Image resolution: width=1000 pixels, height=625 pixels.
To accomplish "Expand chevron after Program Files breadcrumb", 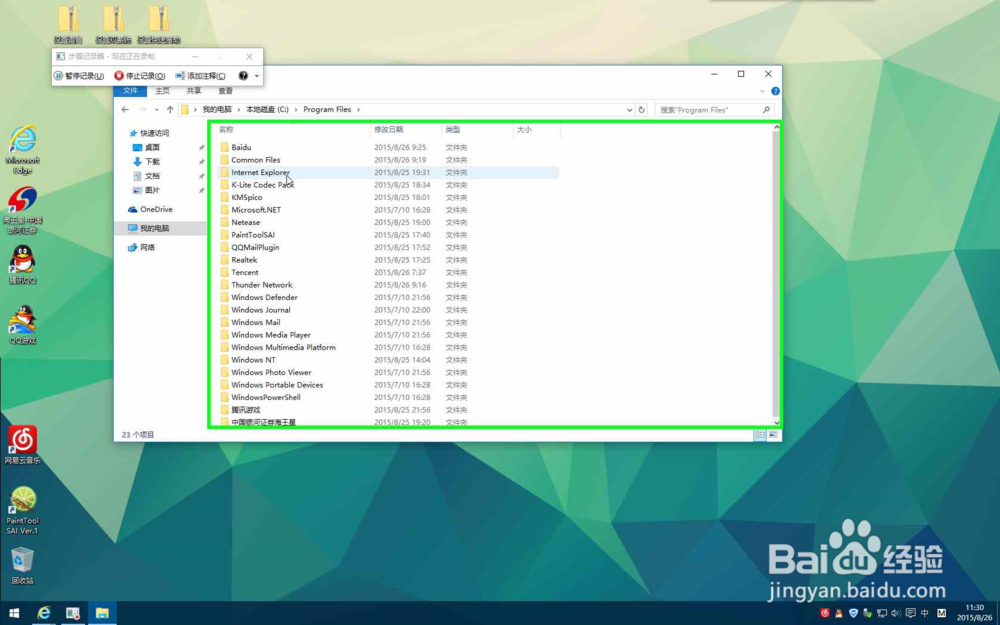I will click(x=358, y=110).
